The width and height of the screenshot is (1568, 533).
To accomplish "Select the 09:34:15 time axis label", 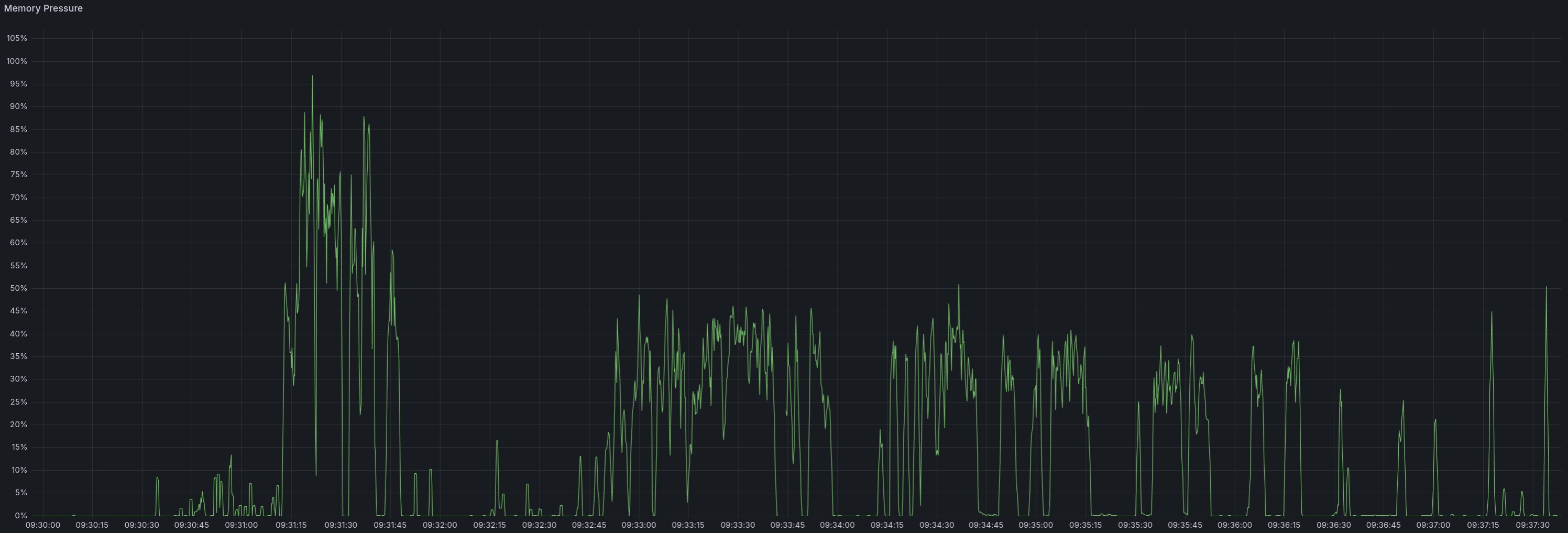I will 887,526.
